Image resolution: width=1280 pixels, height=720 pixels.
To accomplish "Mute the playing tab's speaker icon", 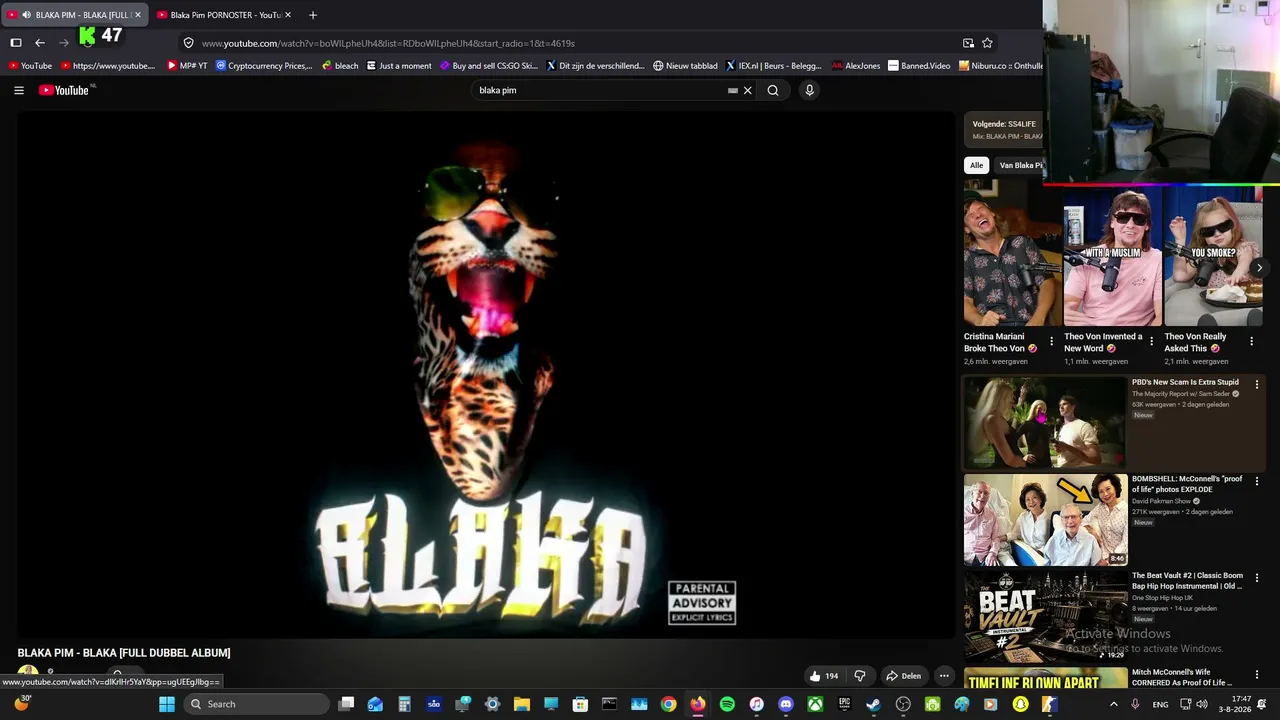I will click(25, 15).
